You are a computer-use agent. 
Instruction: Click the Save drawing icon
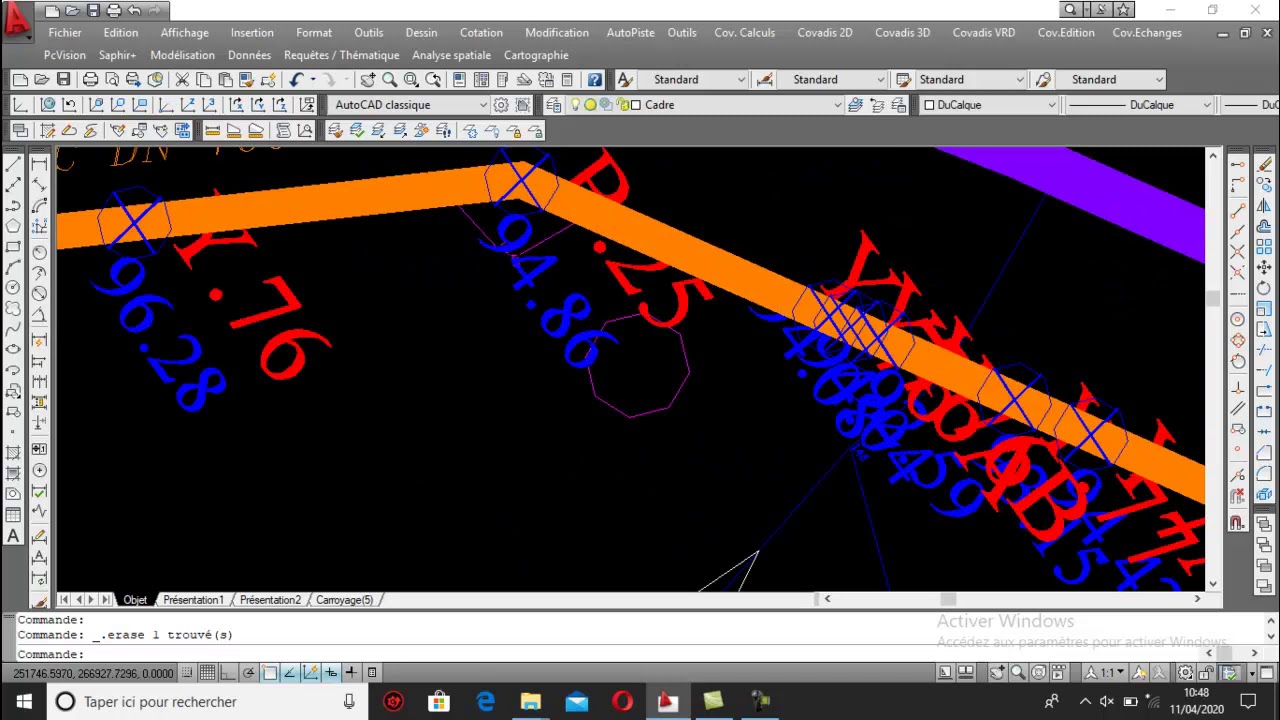click(x=64, y=79)
